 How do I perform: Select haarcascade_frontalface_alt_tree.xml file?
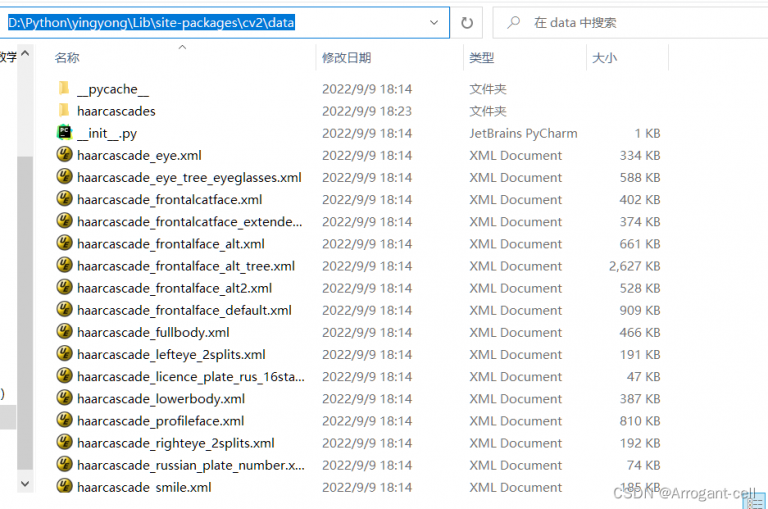(185, 266)
